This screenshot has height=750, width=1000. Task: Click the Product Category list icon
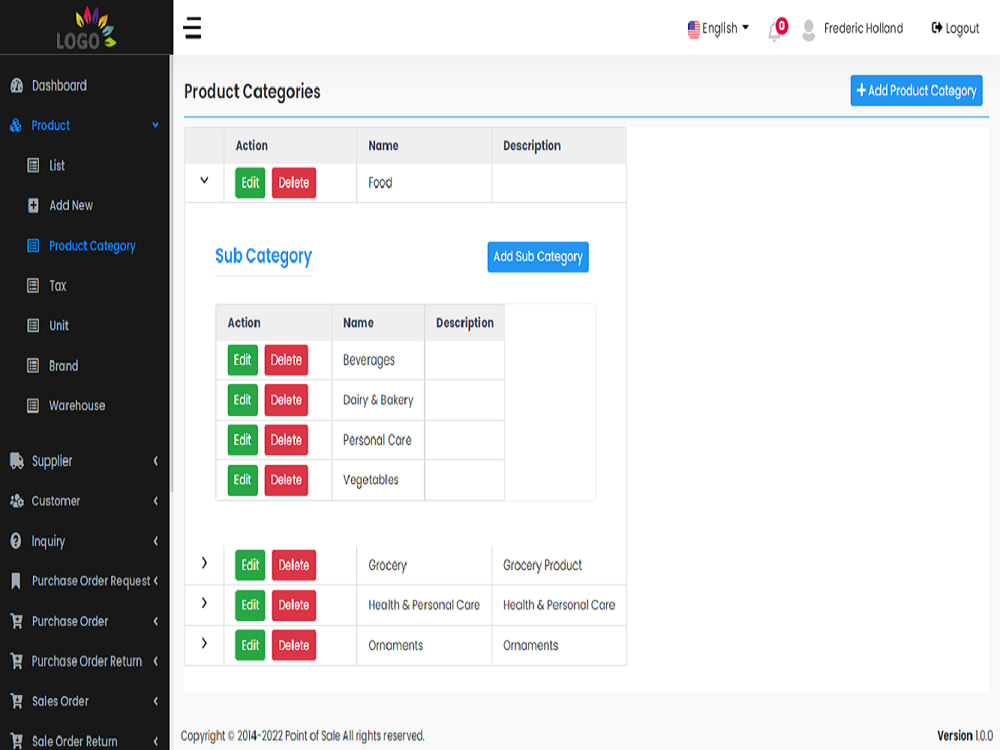[x=33, y=246]
